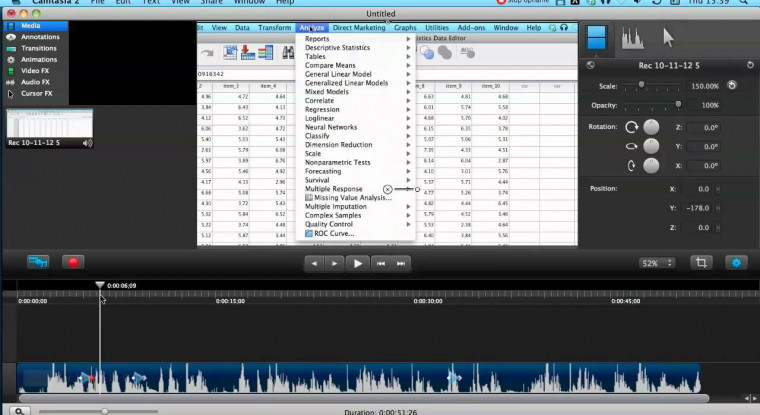Click the Position X stepper

click(x=718, y=189)
